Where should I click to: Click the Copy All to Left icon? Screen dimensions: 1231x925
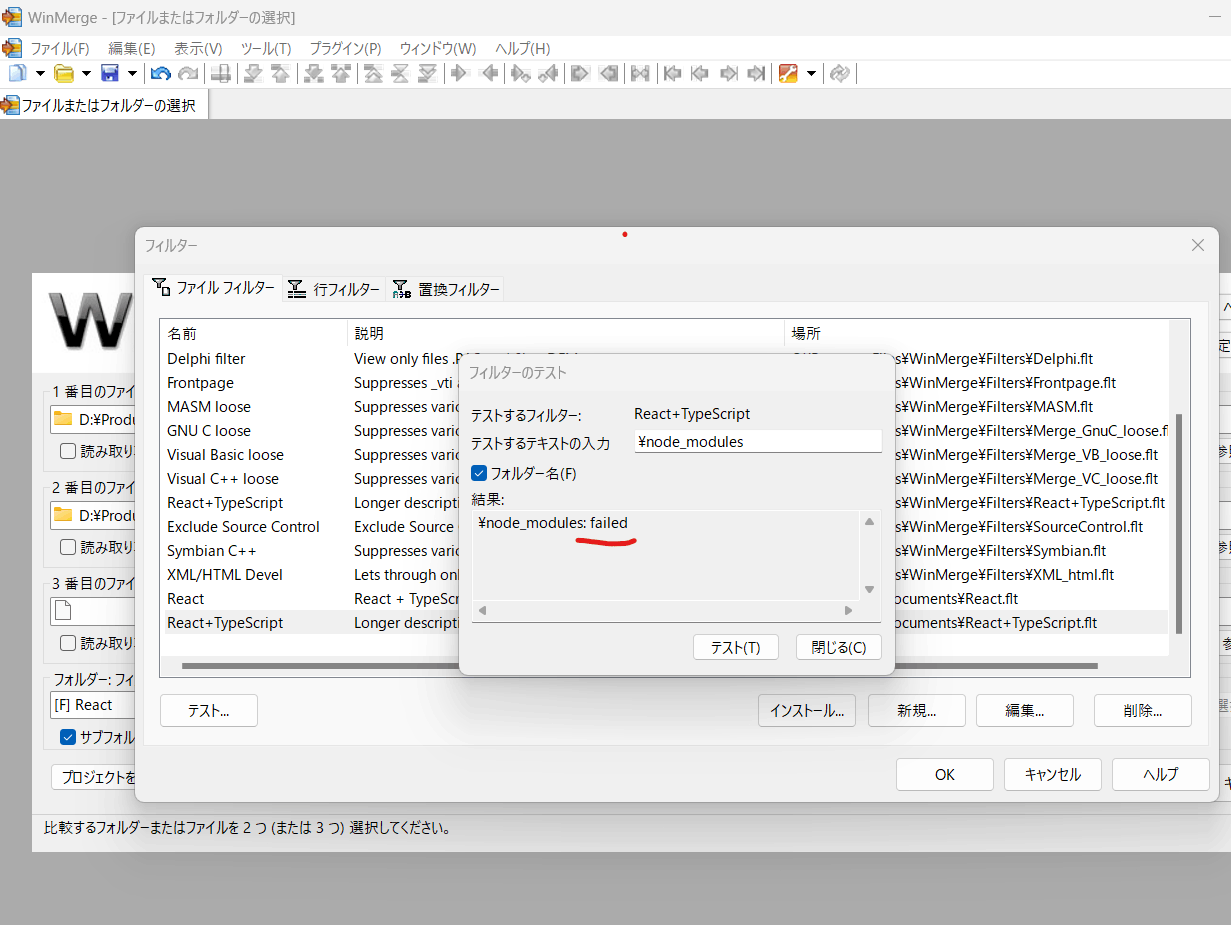pyautogui.click(x=608, y=73)
